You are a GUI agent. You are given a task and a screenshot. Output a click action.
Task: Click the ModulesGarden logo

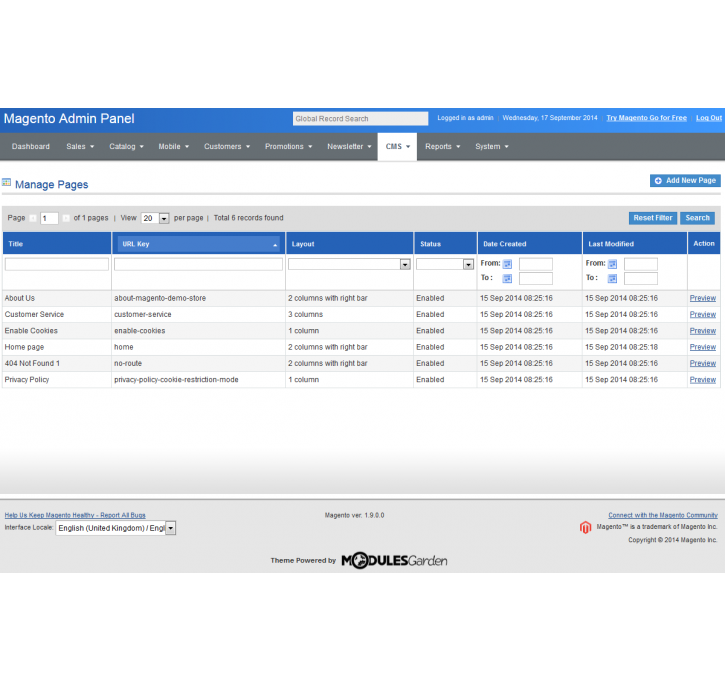pos(394,561)
